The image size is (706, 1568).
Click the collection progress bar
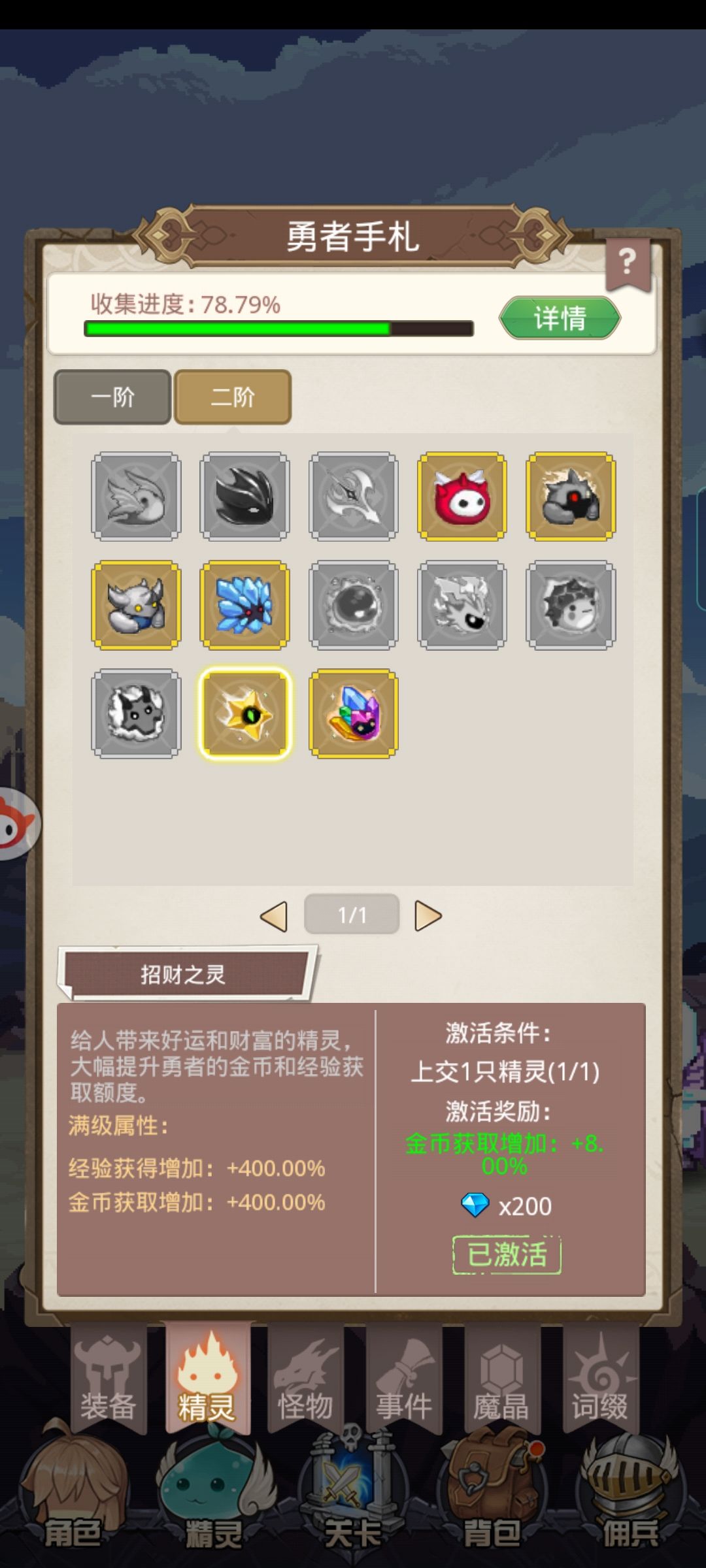[x=279, y=329]
